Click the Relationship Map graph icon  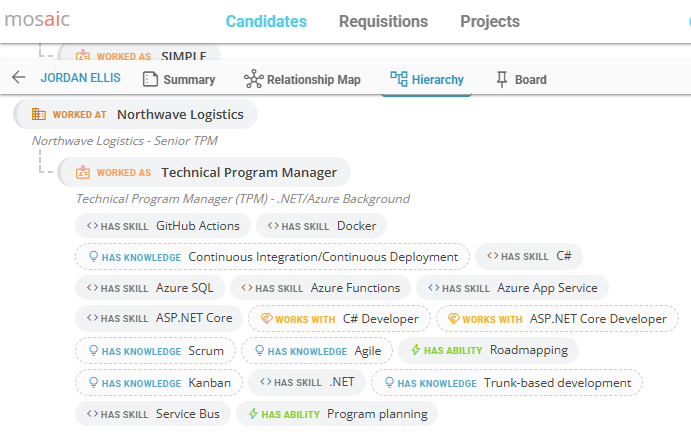(x=254, y=79)
